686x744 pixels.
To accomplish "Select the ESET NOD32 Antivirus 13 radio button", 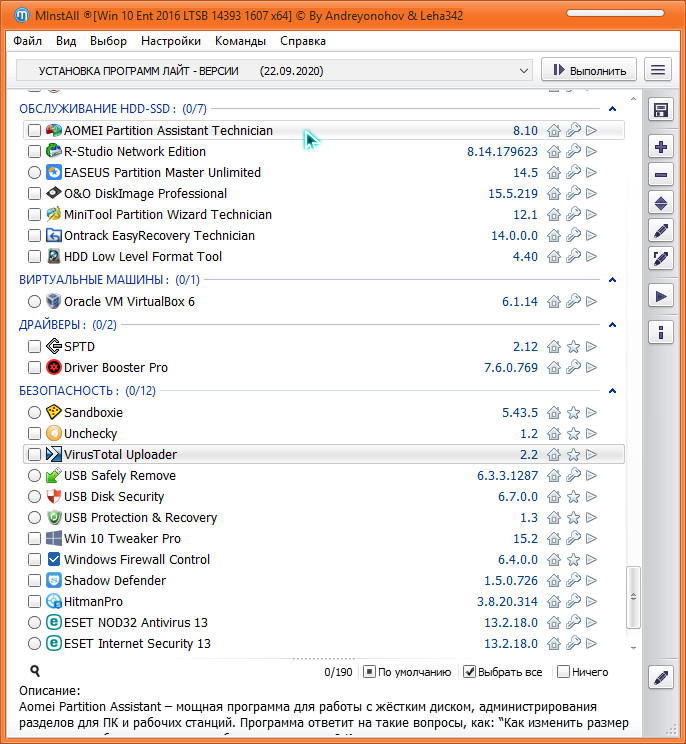I will (x=35, y=623).
